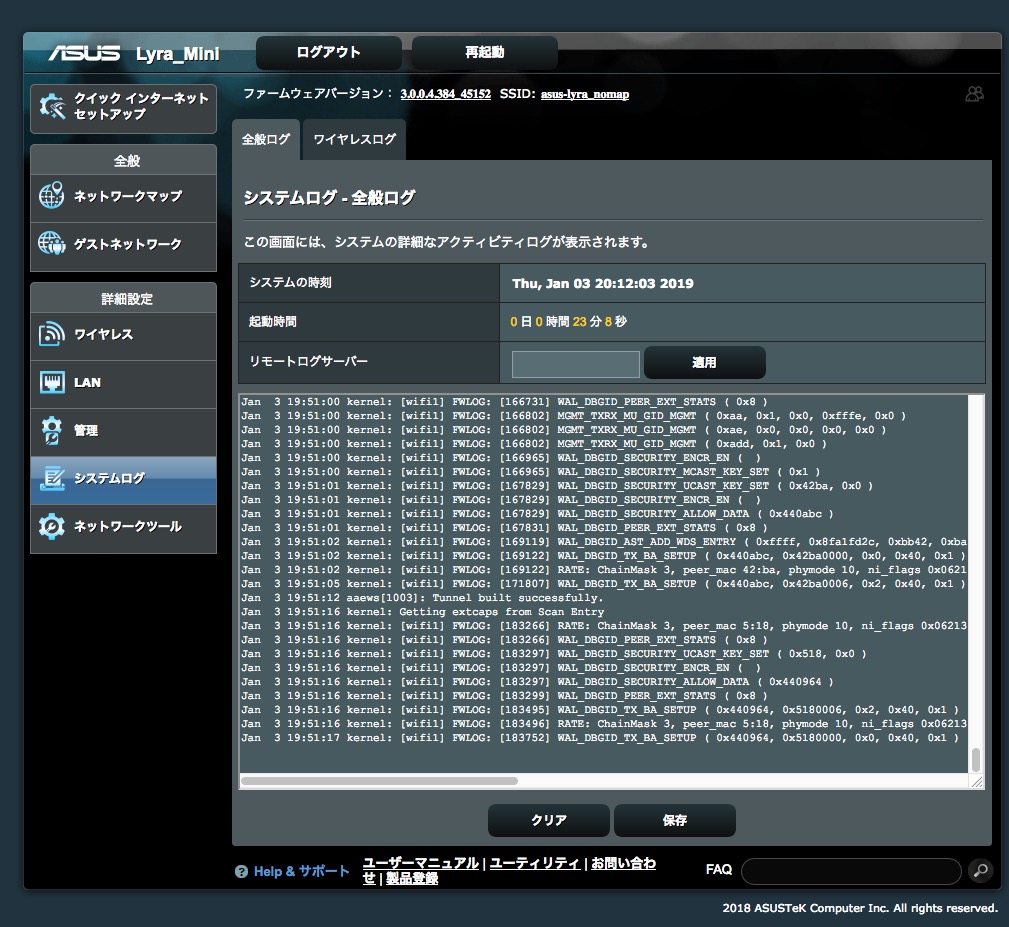Click the リモートログサーバー label

click(x=308, y=362)
